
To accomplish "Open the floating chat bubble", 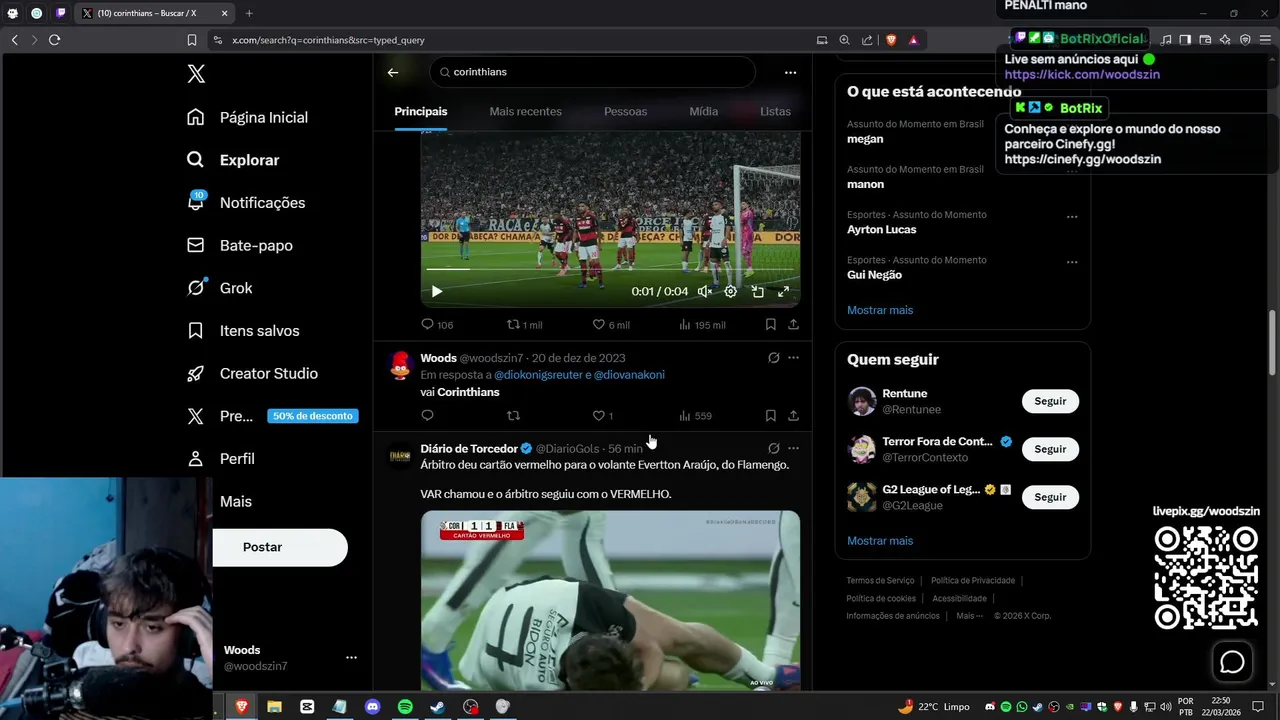I will (x=1232, y=662).
